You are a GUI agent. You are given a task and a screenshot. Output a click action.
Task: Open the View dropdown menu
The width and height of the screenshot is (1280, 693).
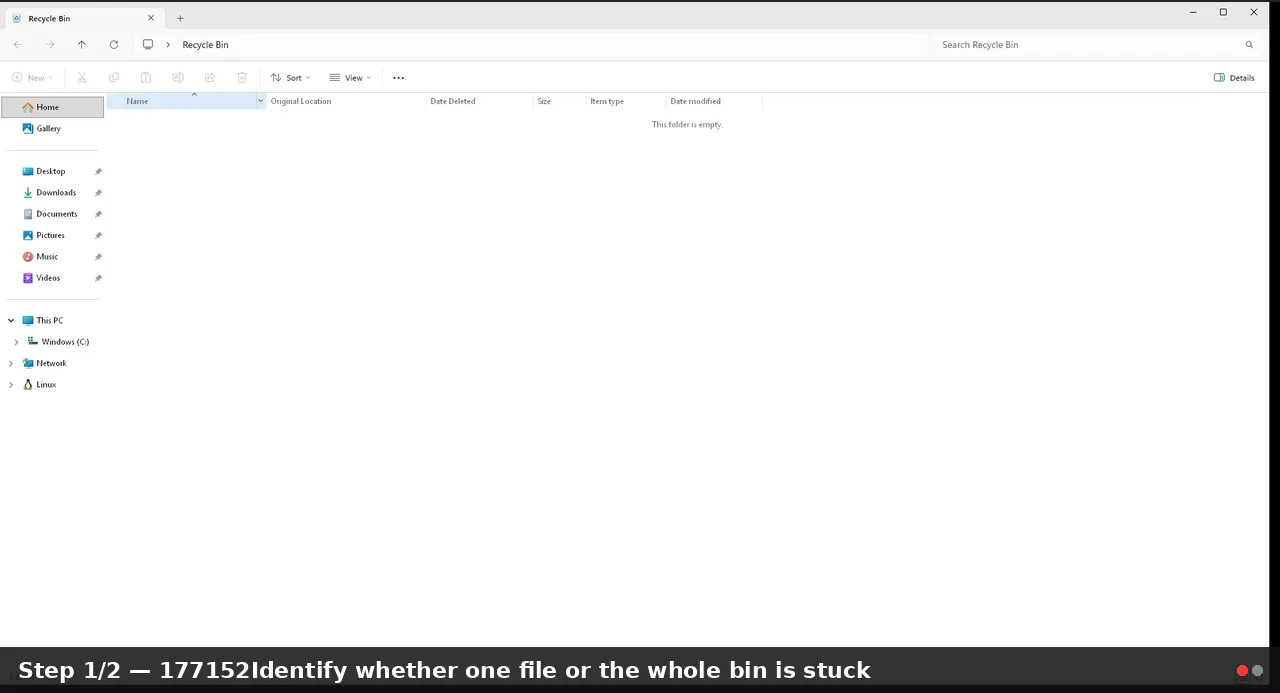(x=350, y=78)
